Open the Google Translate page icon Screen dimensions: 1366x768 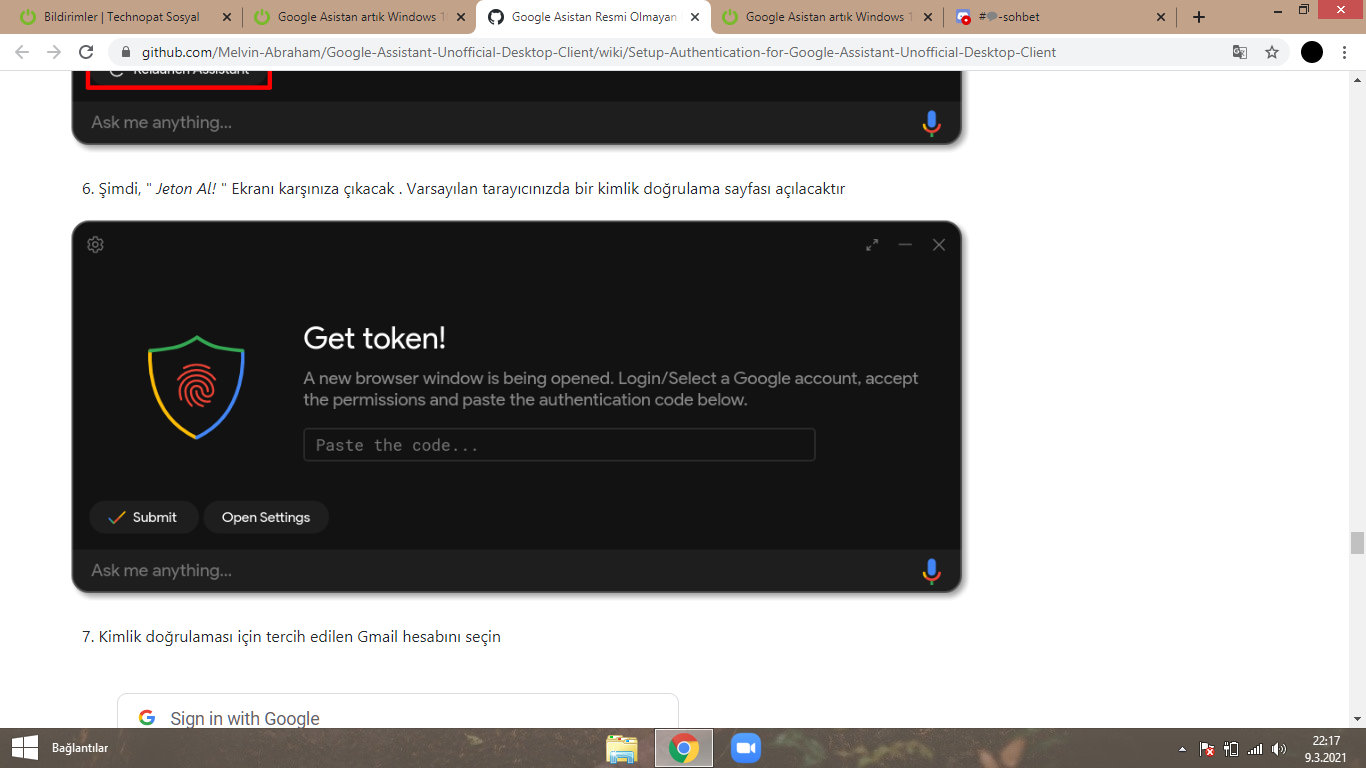tap(1240, 52)
